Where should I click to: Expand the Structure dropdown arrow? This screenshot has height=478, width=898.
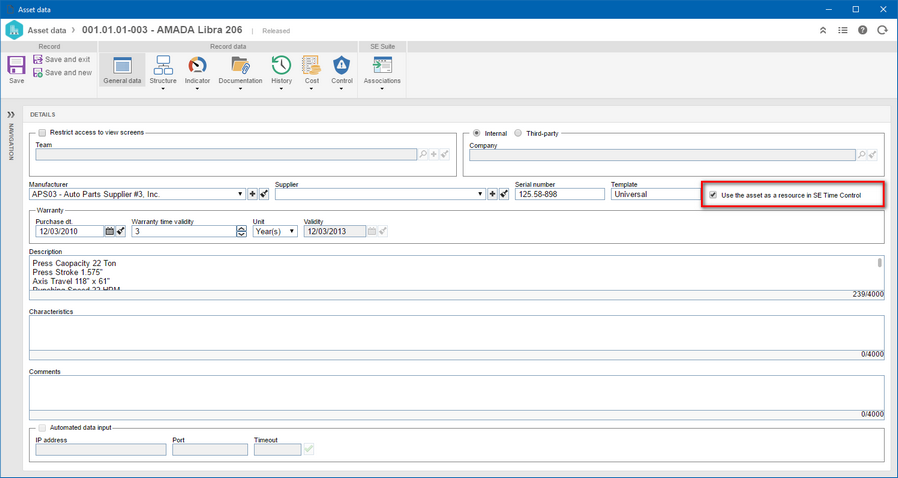(x=163, y=89)
